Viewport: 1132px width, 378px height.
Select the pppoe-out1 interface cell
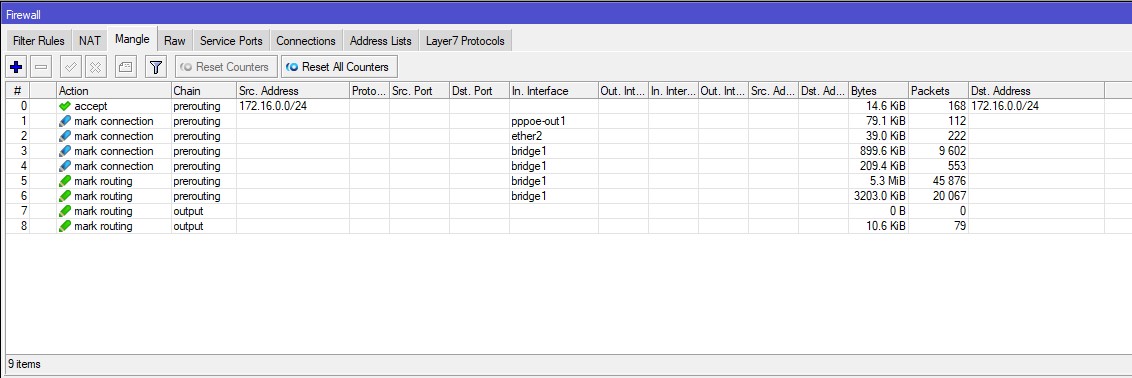[x=553, y=121]
